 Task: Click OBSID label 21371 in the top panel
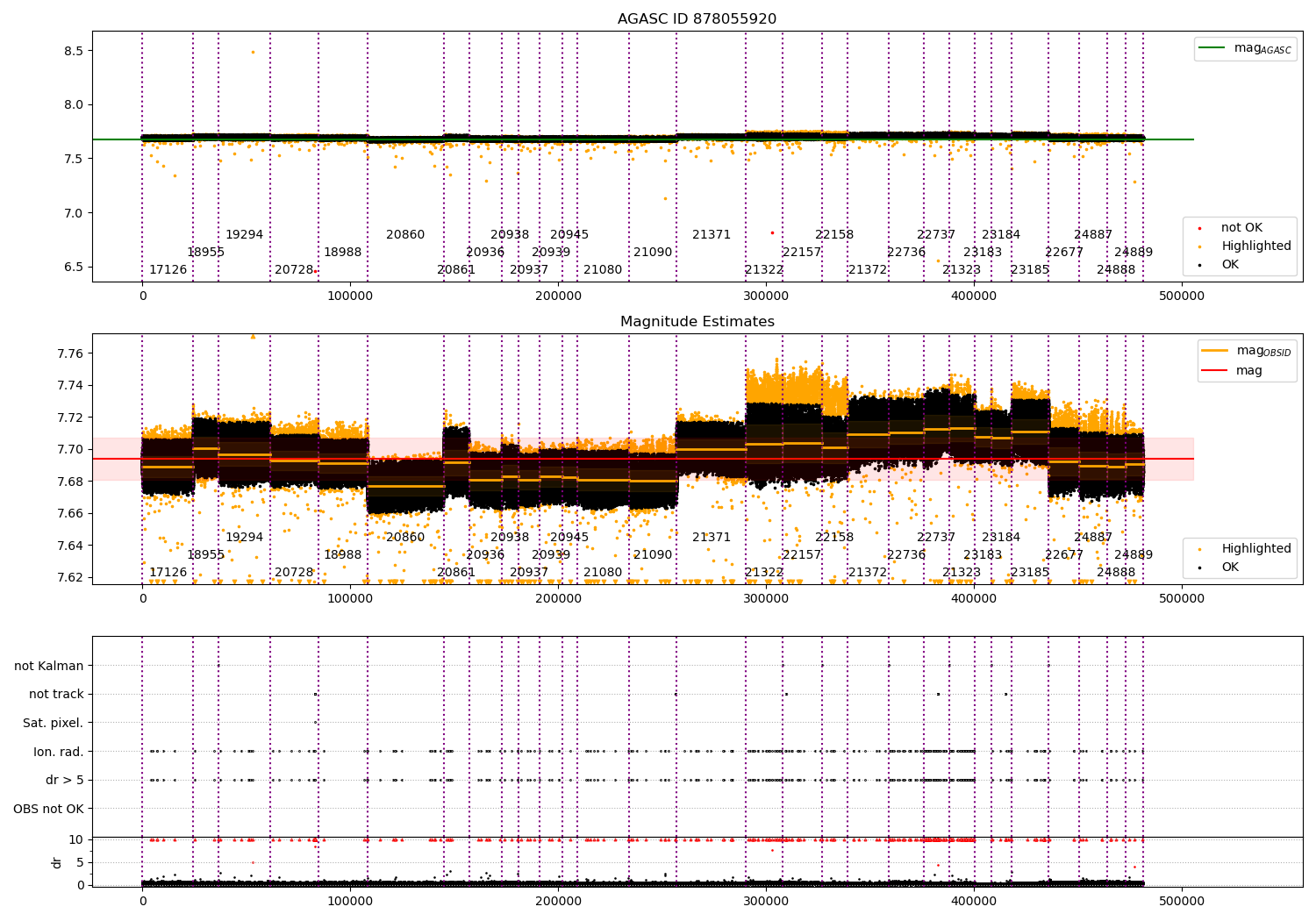click(712, 235)
